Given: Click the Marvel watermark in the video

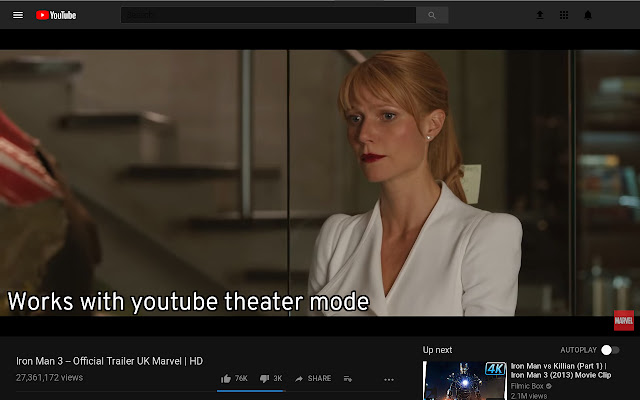Looking at the screenshot, I should (x=623, y=321).
